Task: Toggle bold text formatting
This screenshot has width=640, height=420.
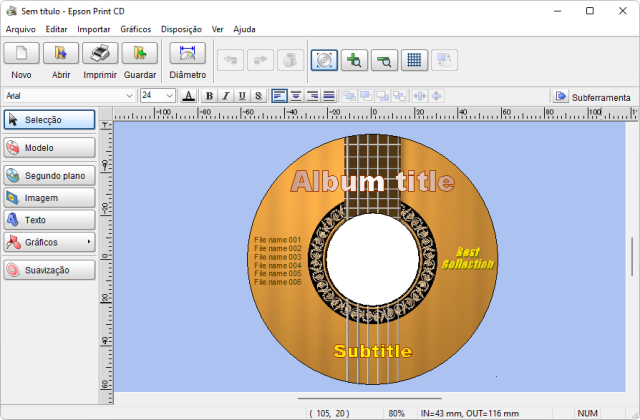Action: (x=209, y=96)
